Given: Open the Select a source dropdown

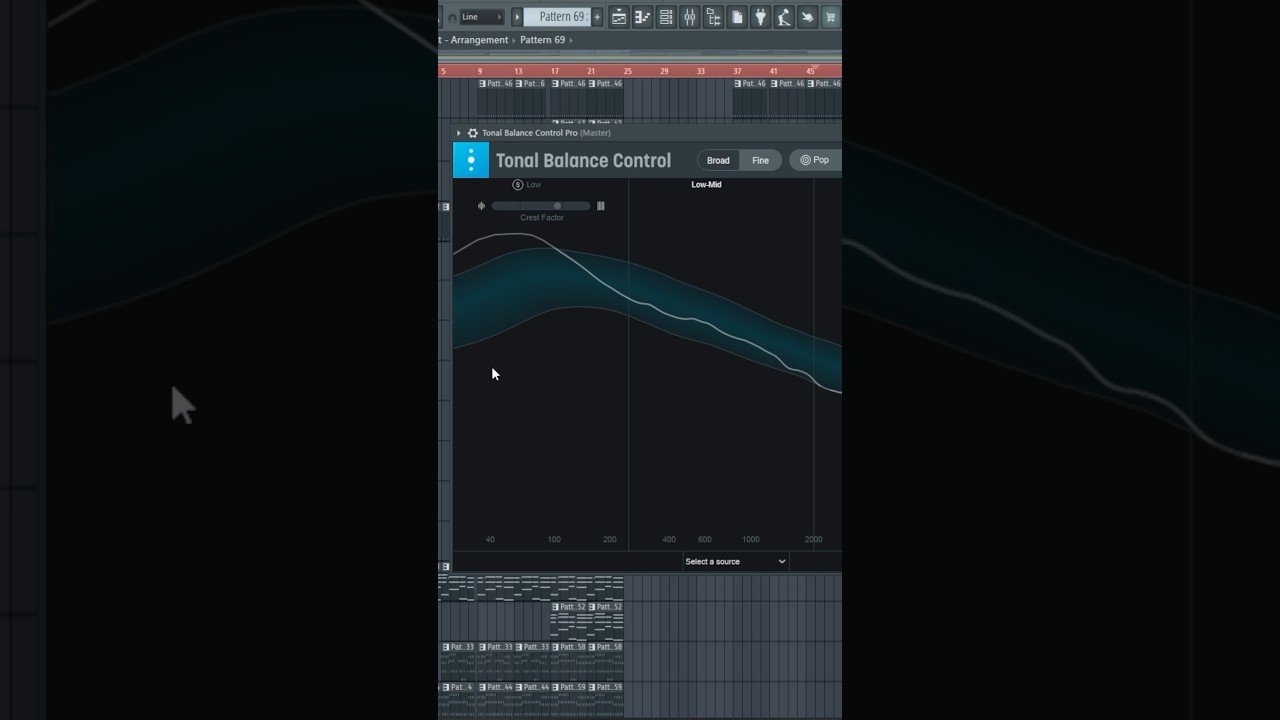Looking at the screenshot, I should tap(735, 561).
